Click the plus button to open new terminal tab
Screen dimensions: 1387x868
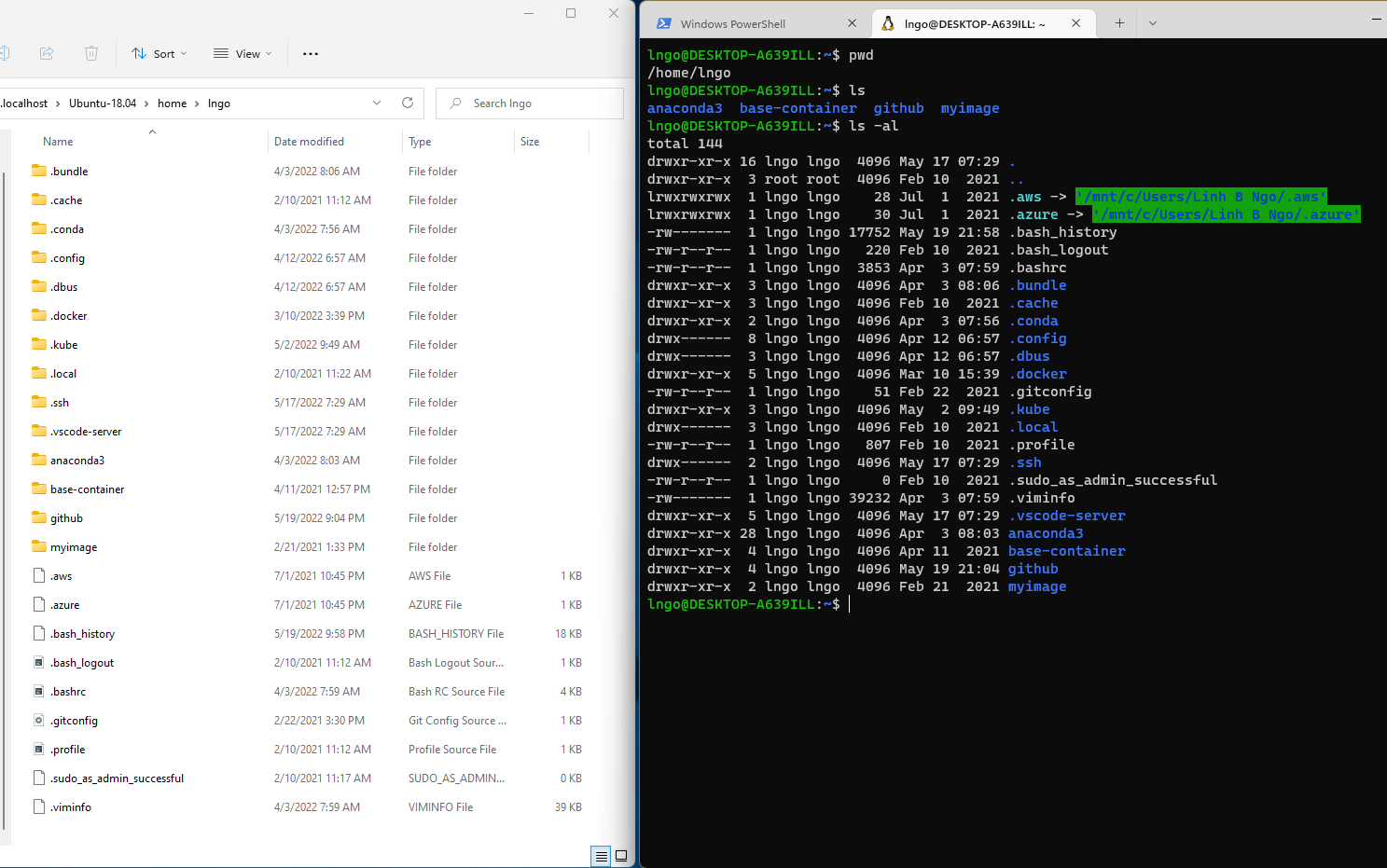point(1117,22)
